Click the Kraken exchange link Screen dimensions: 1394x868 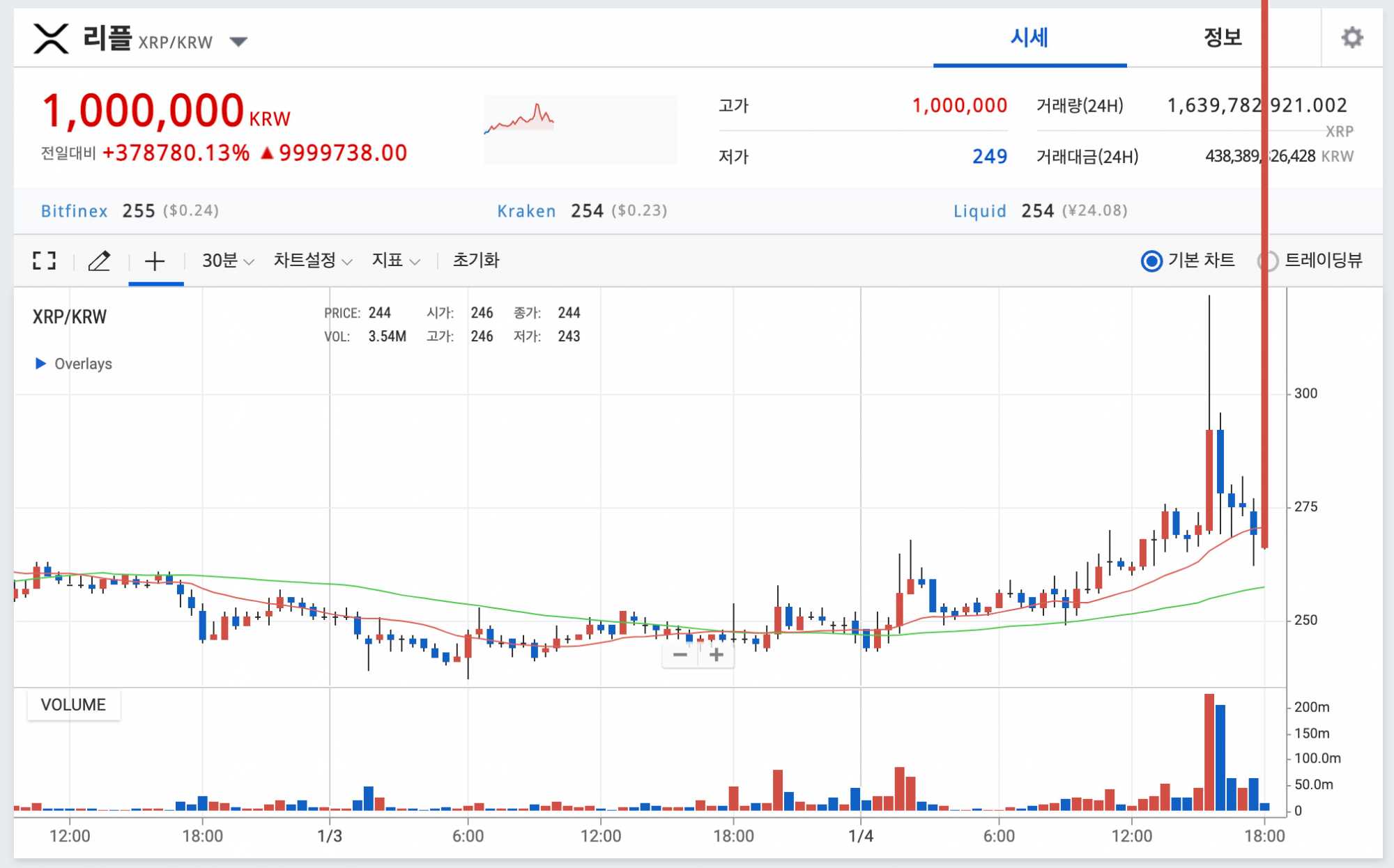point(526,211)
